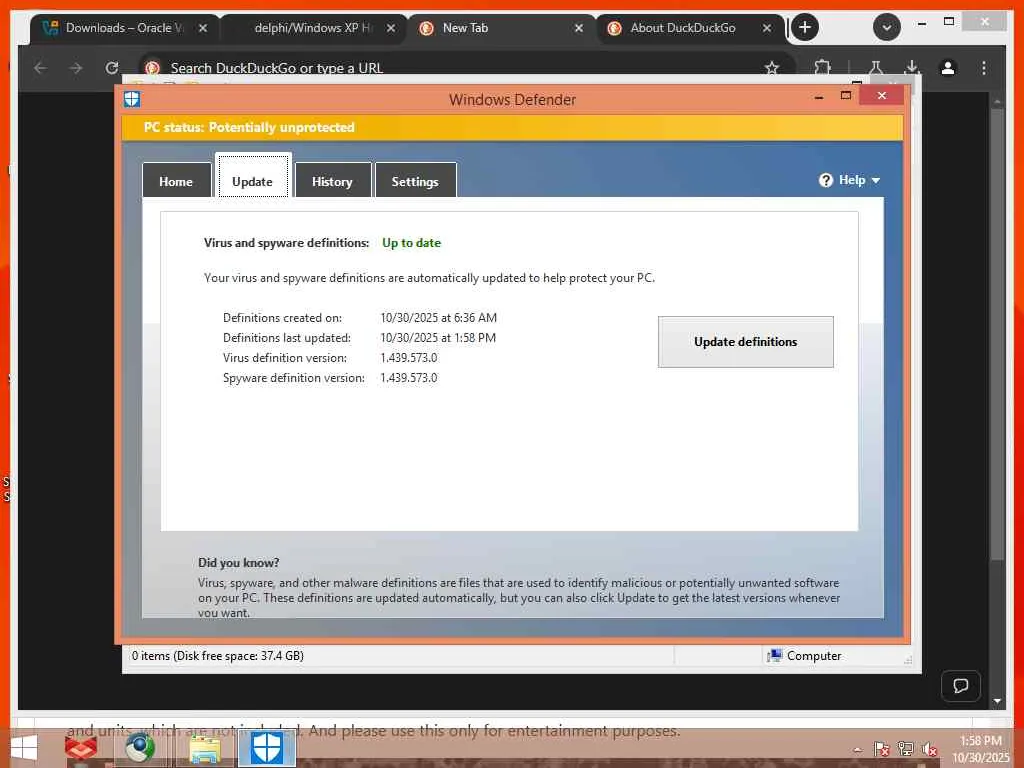Open the browser labs flask icon

[876, 68]
